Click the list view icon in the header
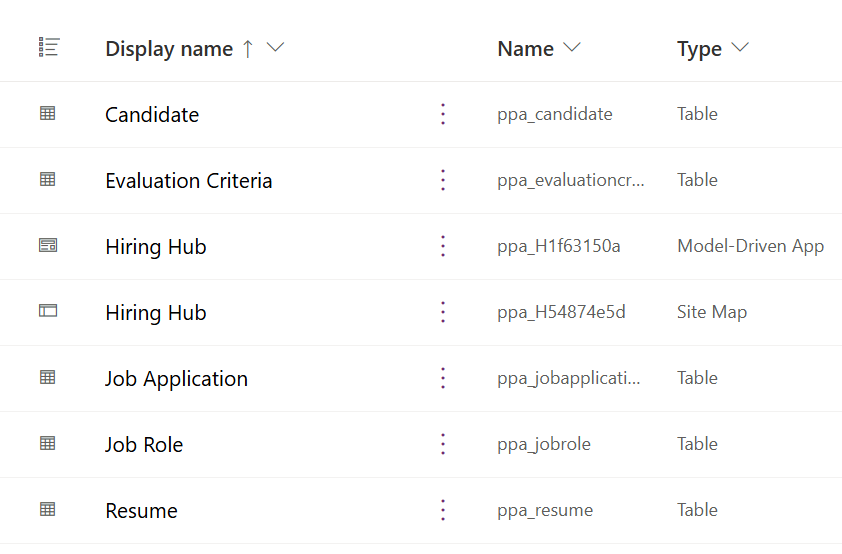Image resolution: width=842 pixels, height=554 pixels. pos(48,47)
